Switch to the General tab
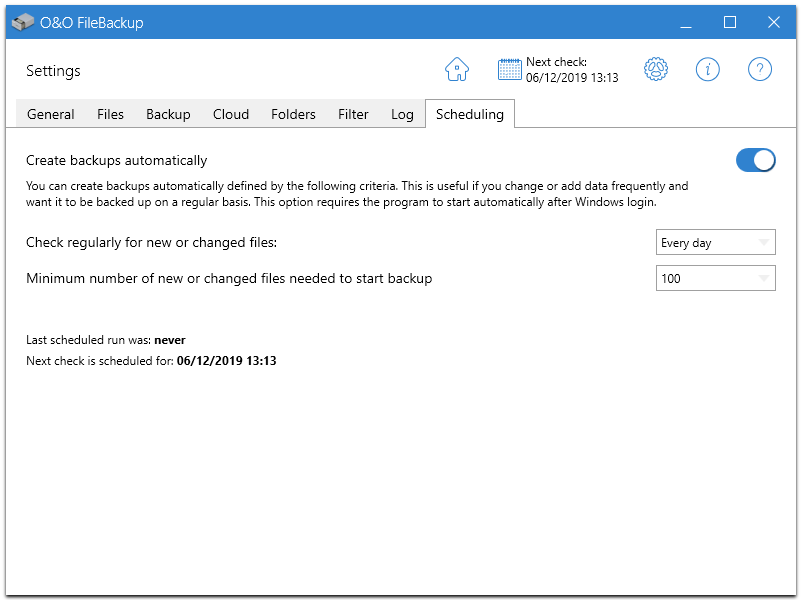The height and width of the screenshot is (604, 804). click(51, 114)
